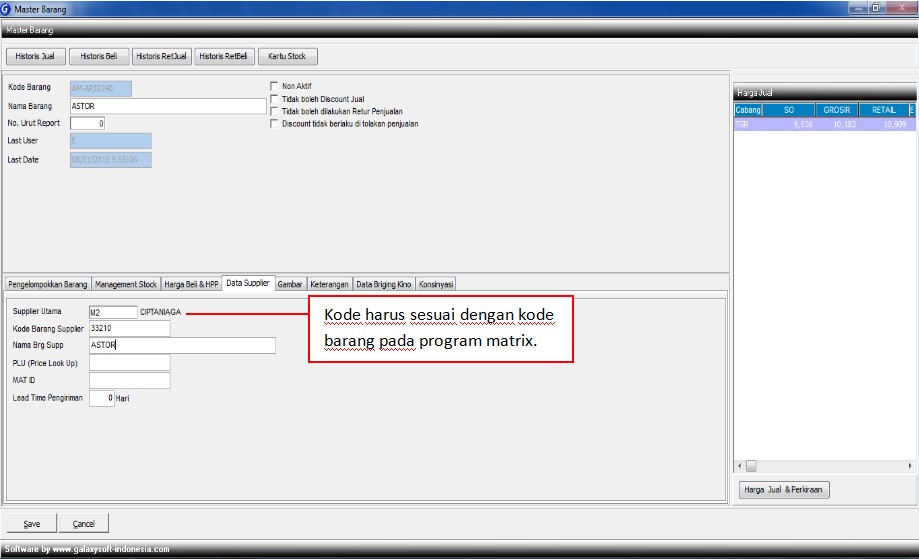Check Tidak boleh dilakukan Retur Penjualan
Image resolution: width=919 pixels, height=559 pixels.
pyautogui.click(x=274, y=111)
